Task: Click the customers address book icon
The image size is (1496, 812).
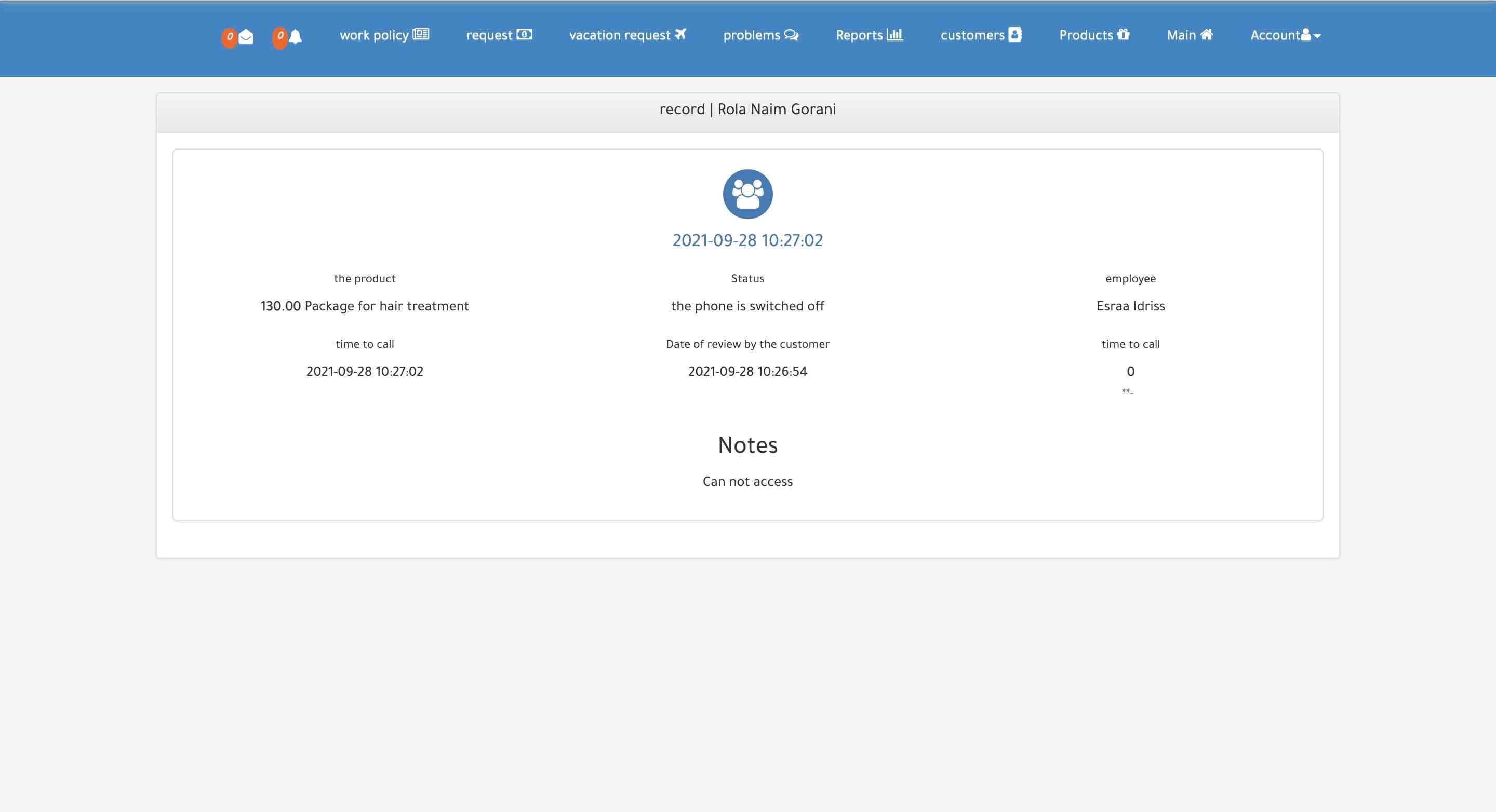Action: [1015, 34]
